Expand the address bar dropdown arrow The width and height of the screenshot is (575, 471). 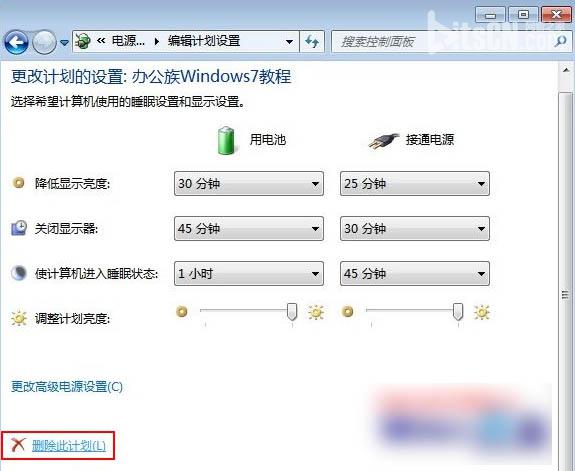pos(289,42)
